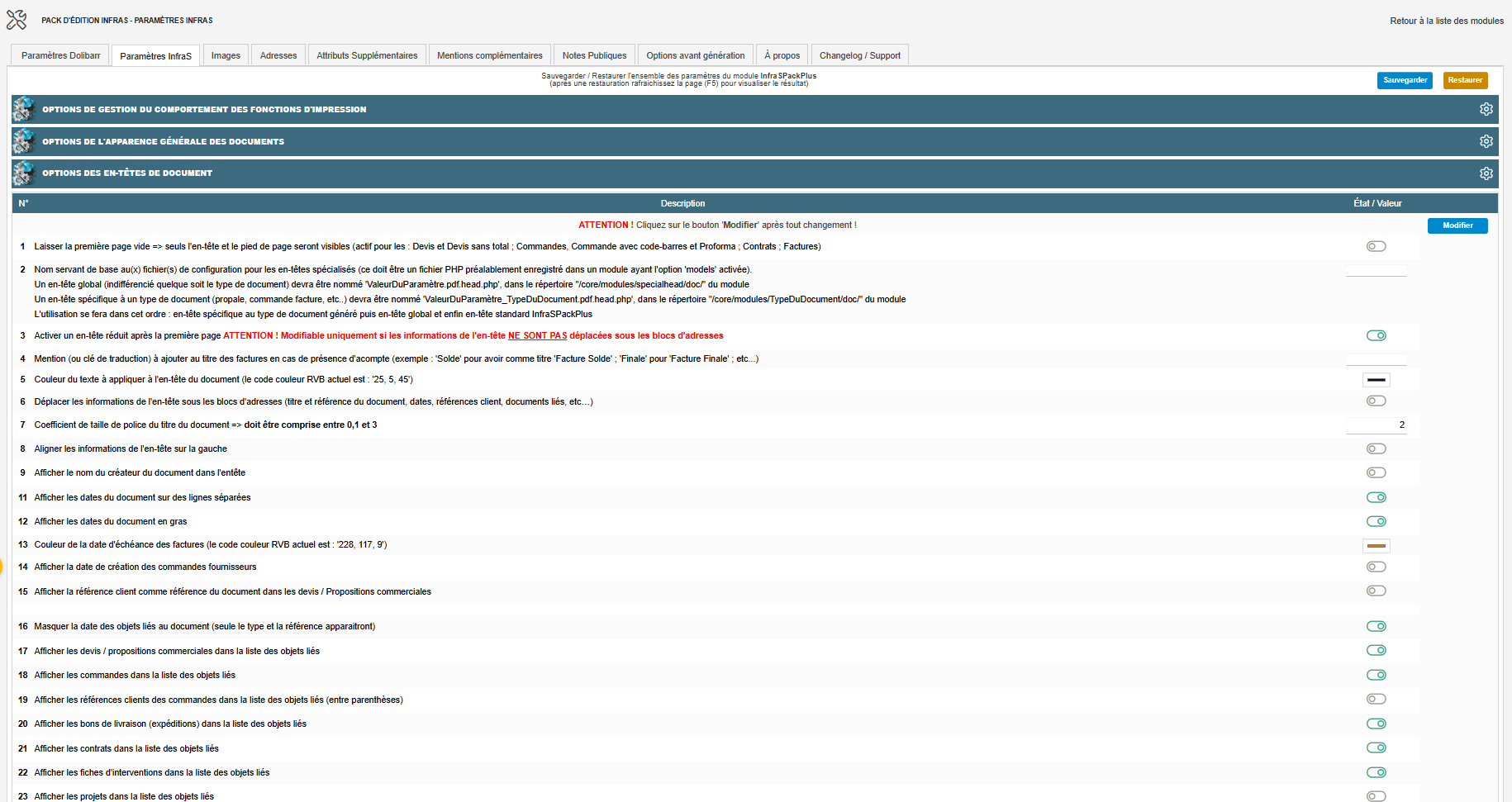Click the section icon left of 'Options de gestion du comportement'
The height and width of the screenshot is (802, 1512).
pyautogui.click(x=24, y=109)
